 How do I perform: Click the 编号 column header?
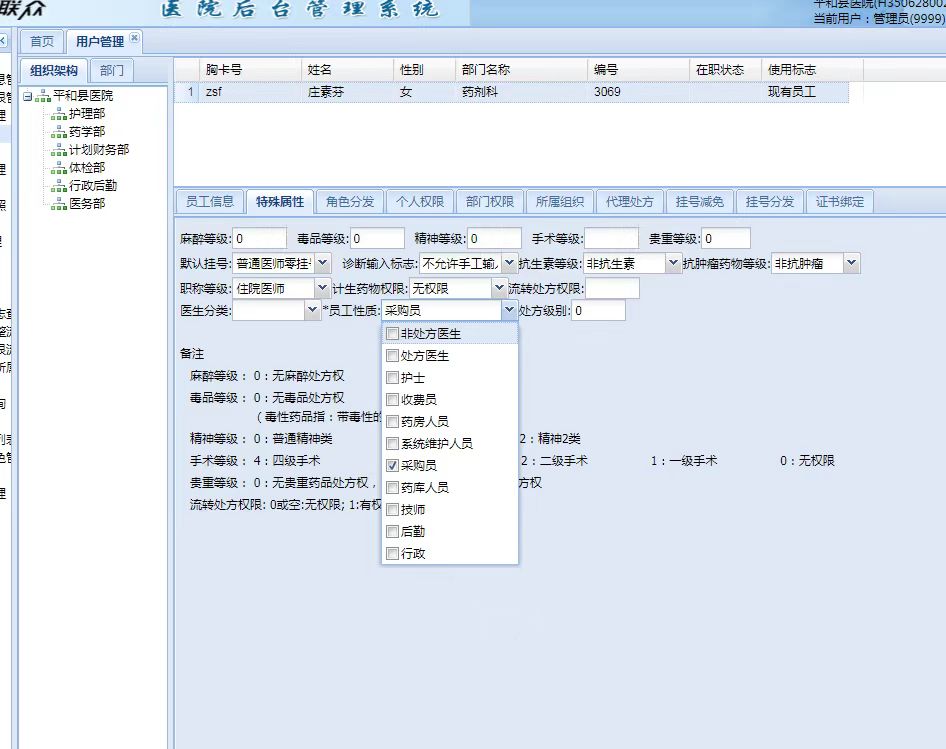click(638, 70)
